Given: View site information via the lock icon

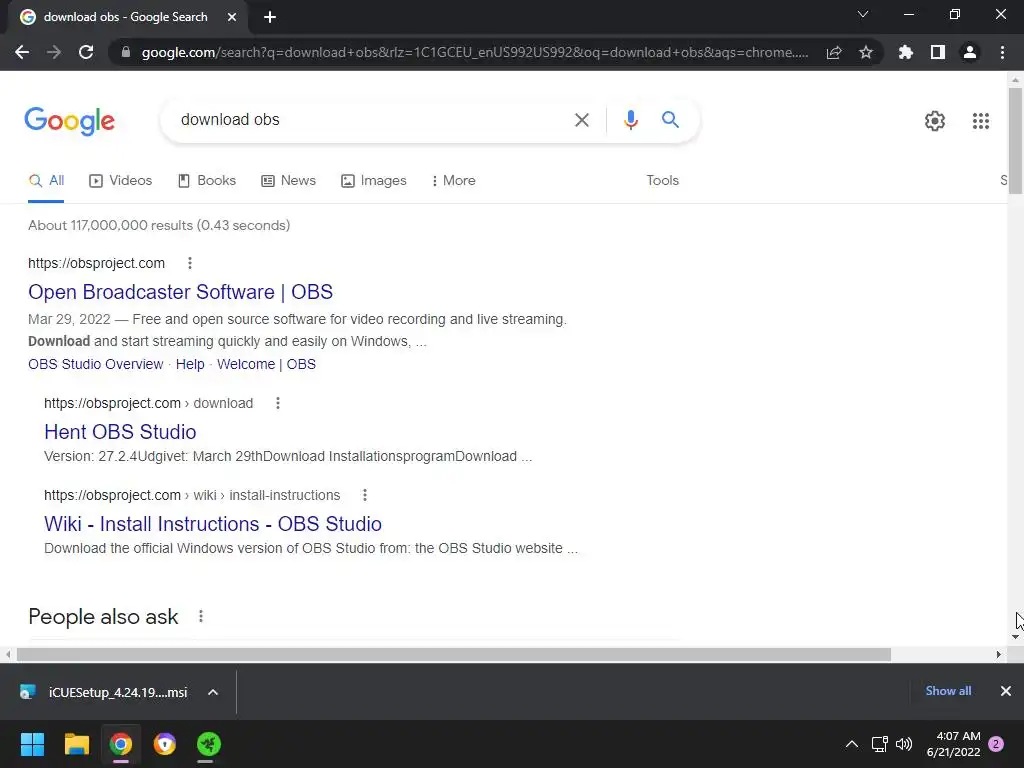Looking at the screenshot, I should click(x=126, y=52).
